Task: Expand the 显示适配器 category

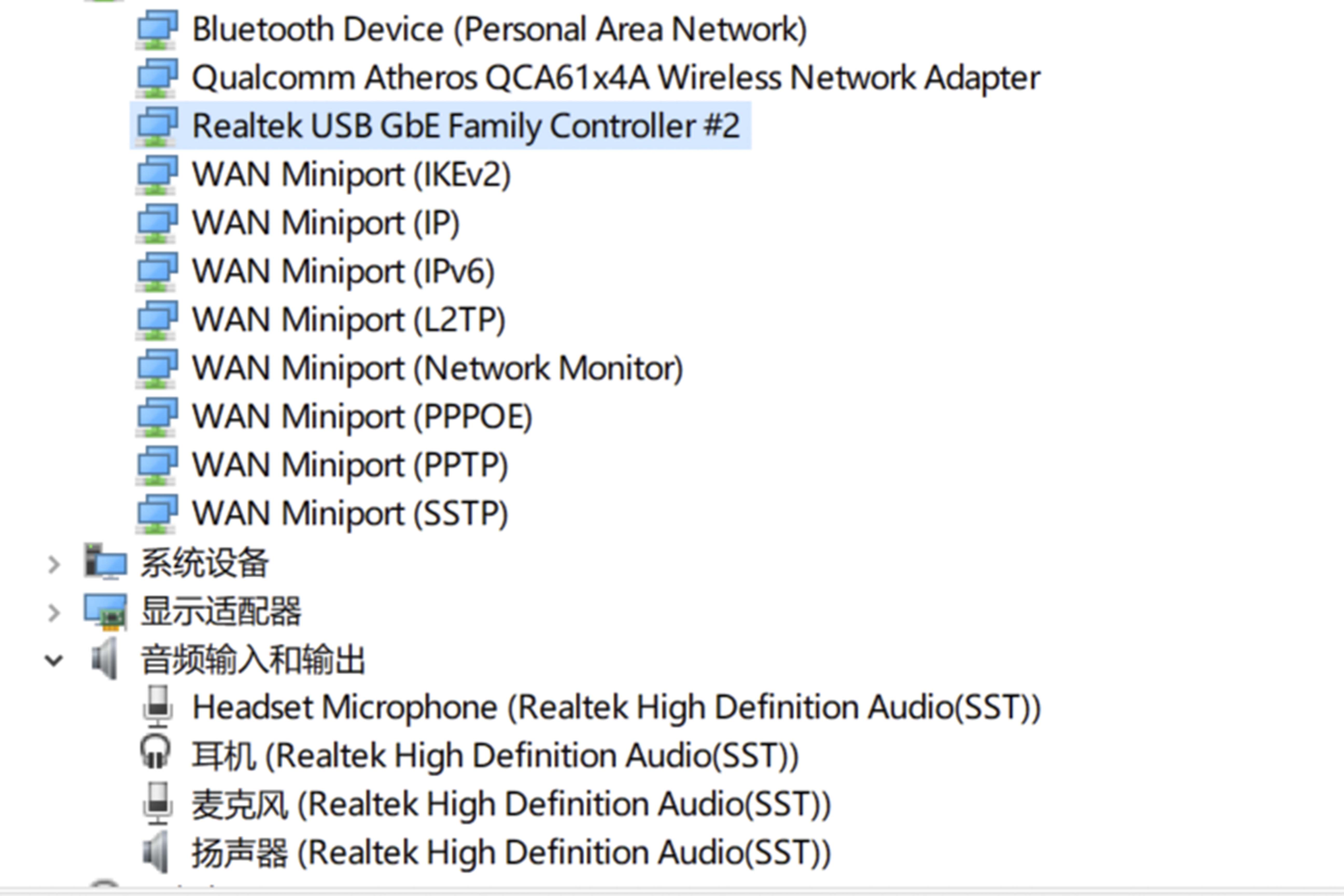Action: tap(54, 613)
